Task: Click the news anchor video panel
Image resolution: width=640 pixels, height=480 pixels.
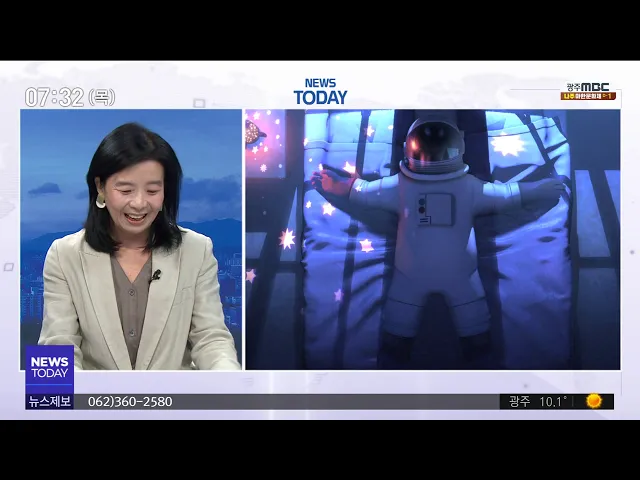Action: (x=131, y=240)
